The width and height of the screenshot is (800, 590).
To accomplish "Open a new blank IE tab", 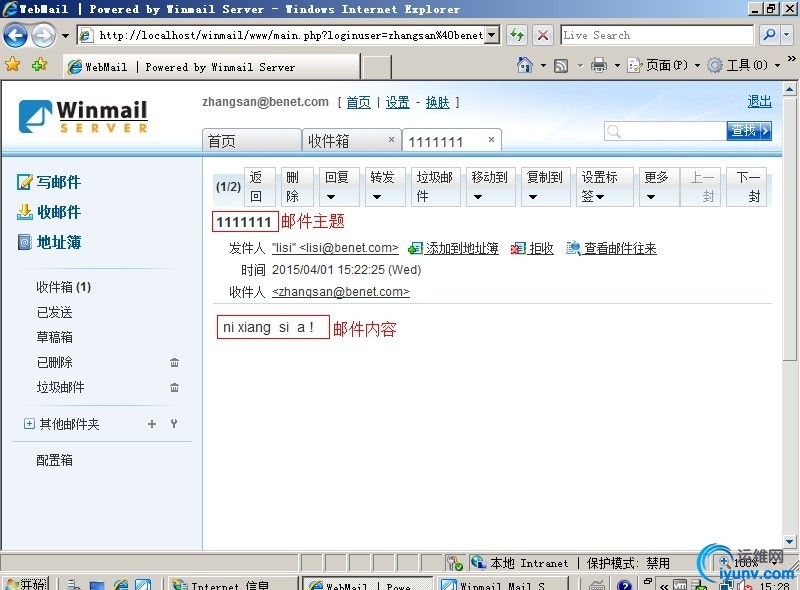I will (x=376, y=67).
